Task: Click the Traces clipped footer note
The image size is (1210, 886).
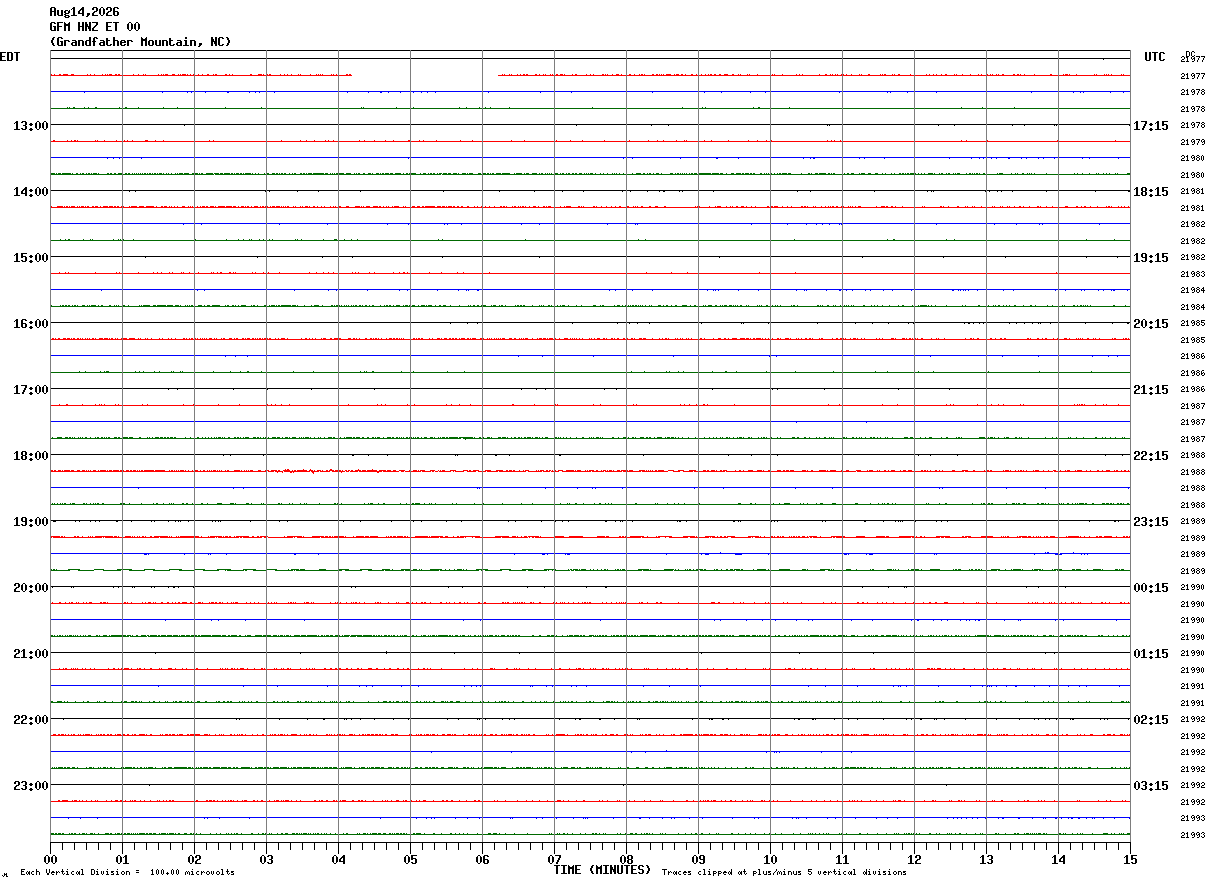Action: [784, 873]
